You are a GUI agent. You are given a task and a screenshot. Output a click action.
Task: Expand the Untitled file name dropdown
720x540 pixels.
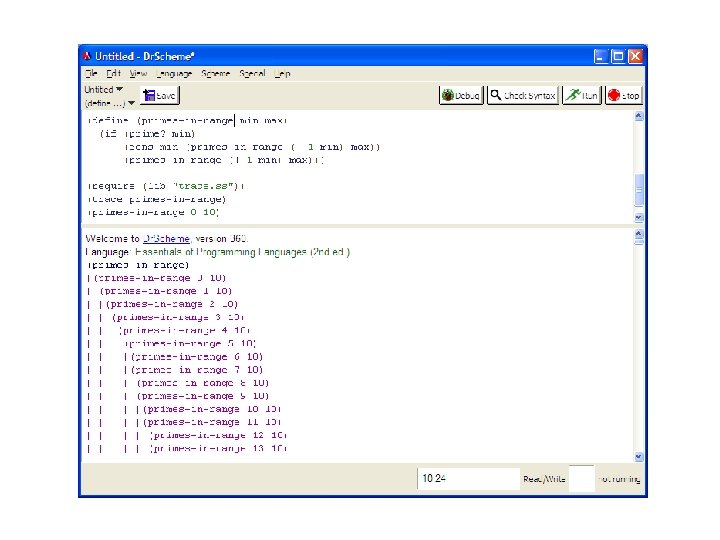click(103, 90)
